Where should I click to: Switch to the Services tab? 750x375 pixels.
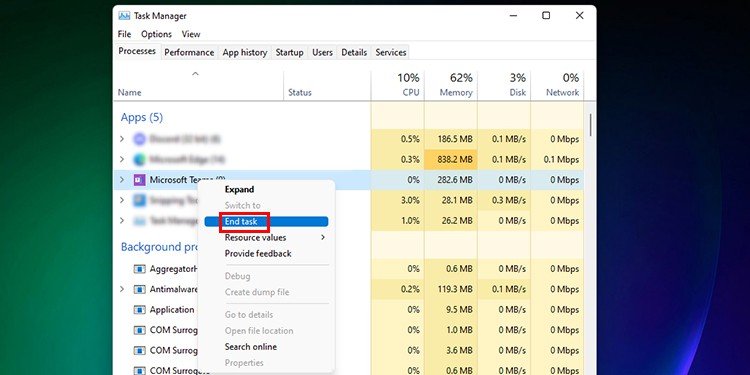pos(391,53)
